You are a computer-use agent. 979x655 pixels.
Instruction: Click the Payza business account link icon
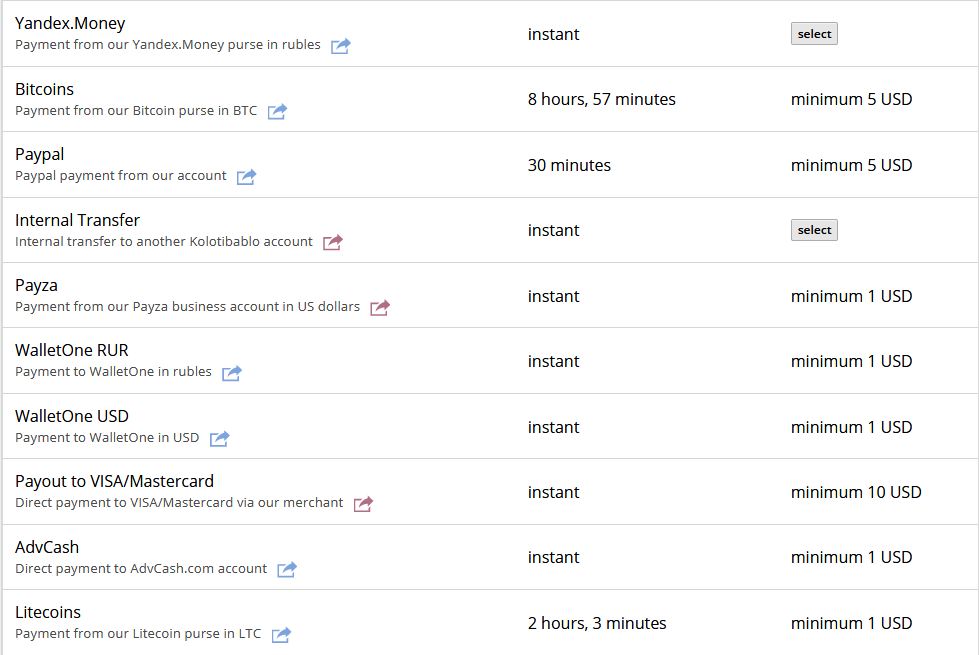pos(379,308)
